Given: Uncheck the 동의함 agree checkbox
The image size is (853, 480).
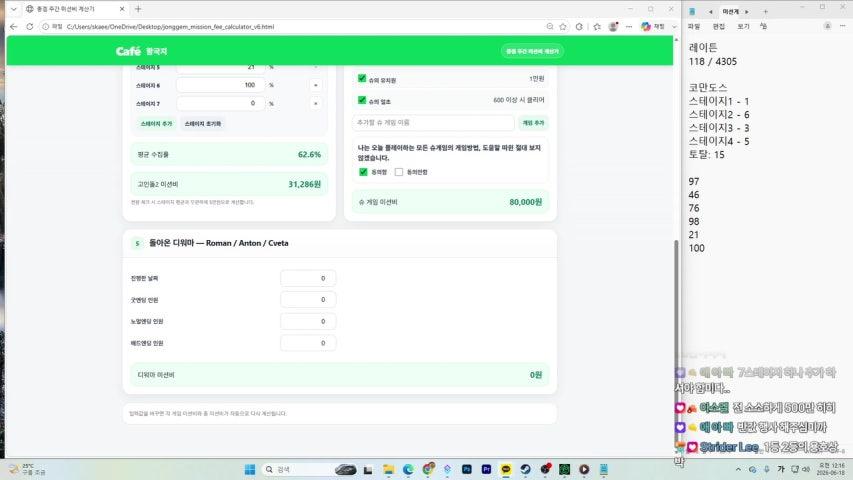Looking at the screenshot, I should (363, 172).
